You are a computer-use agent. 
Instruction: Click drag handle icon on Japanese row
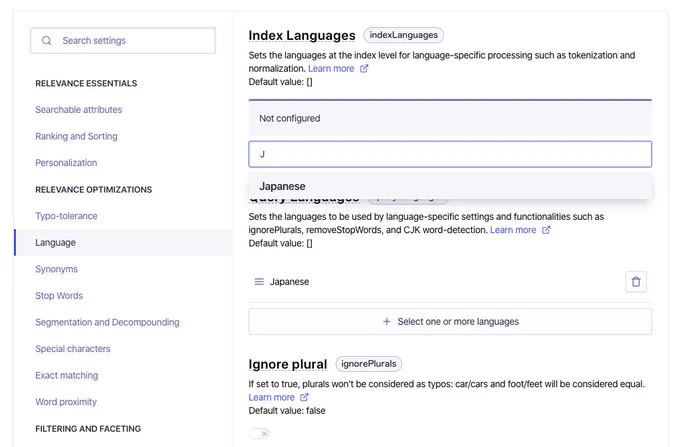[x=259, y=282]
